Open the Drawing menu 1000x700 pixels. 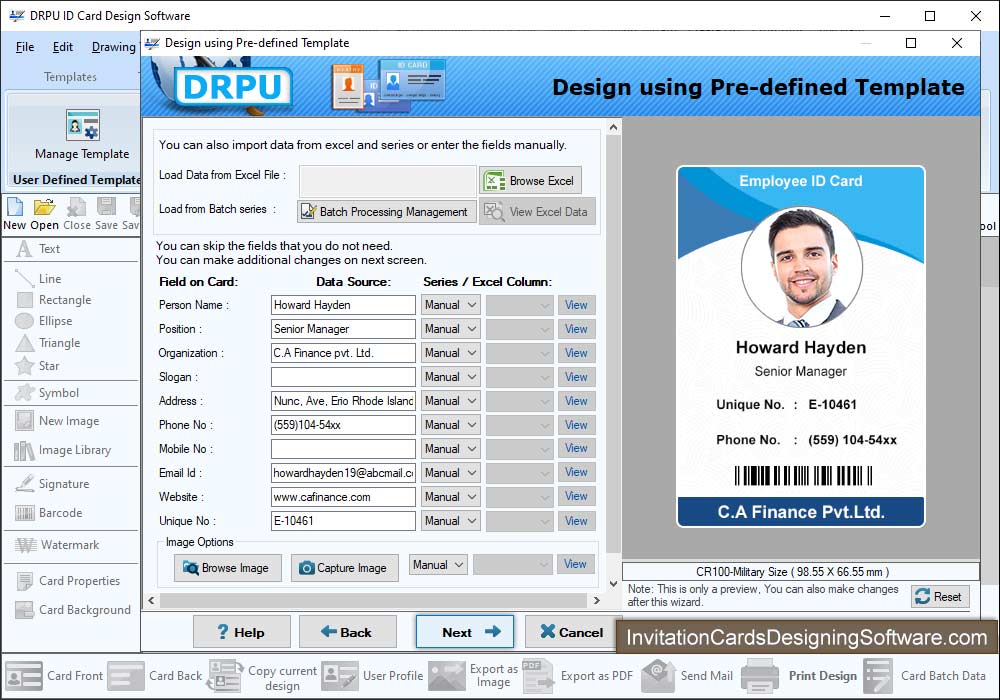114,47
